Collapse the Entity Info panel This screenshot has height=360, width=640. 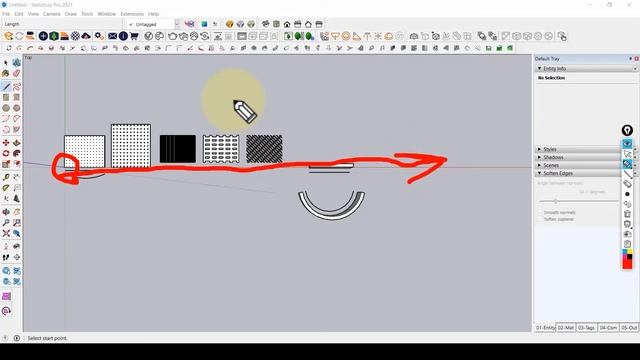click(x=540, y=69)
